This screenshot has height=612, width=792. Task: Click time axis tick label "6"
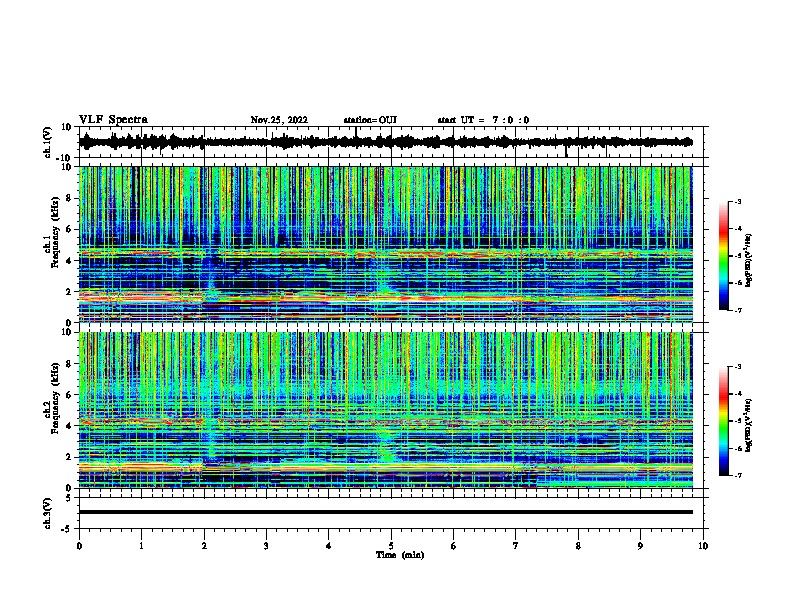pos(454,546)
